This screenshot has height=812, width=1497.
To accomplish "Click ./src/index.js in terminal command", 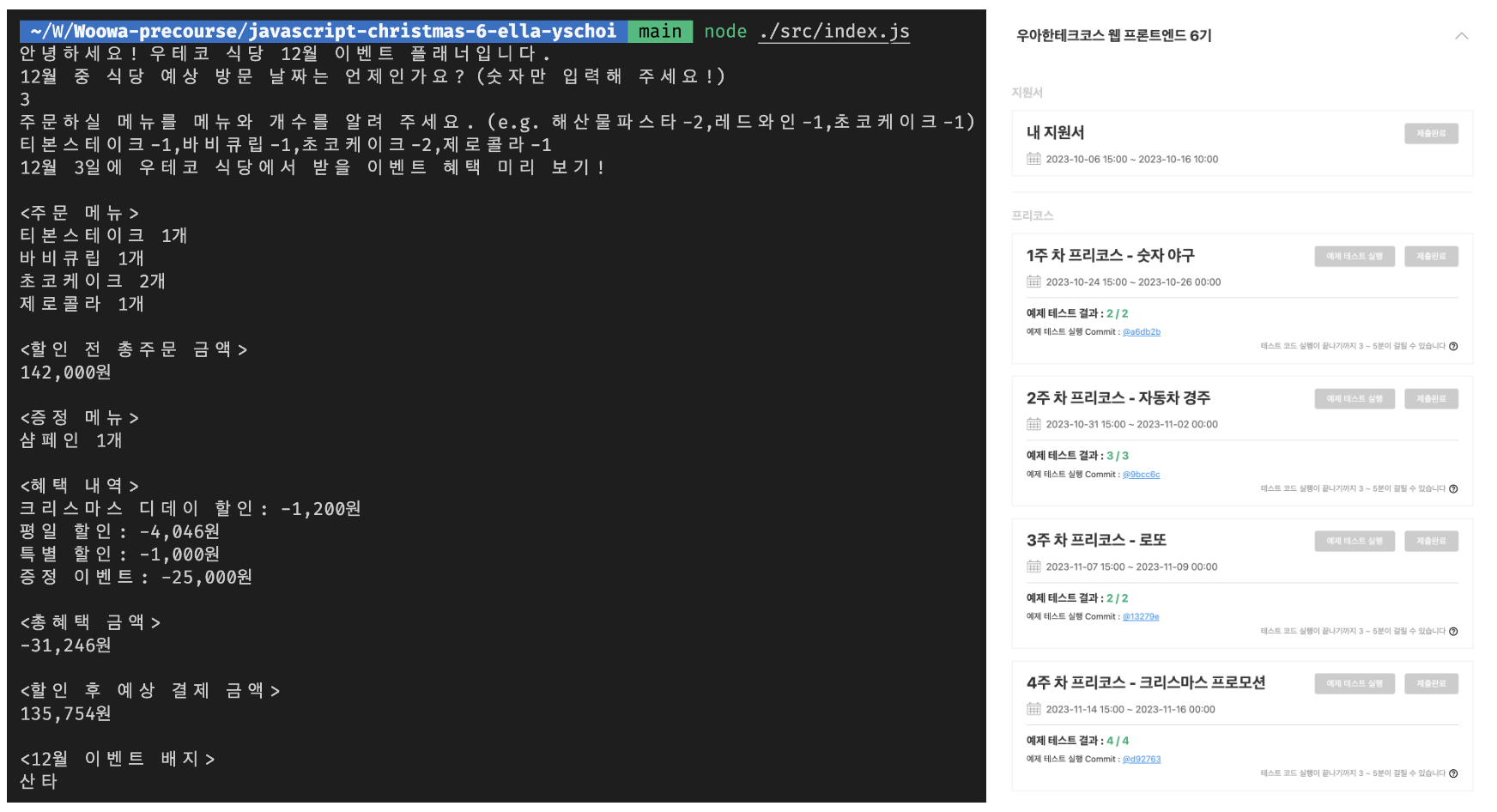I will (834, 32).
